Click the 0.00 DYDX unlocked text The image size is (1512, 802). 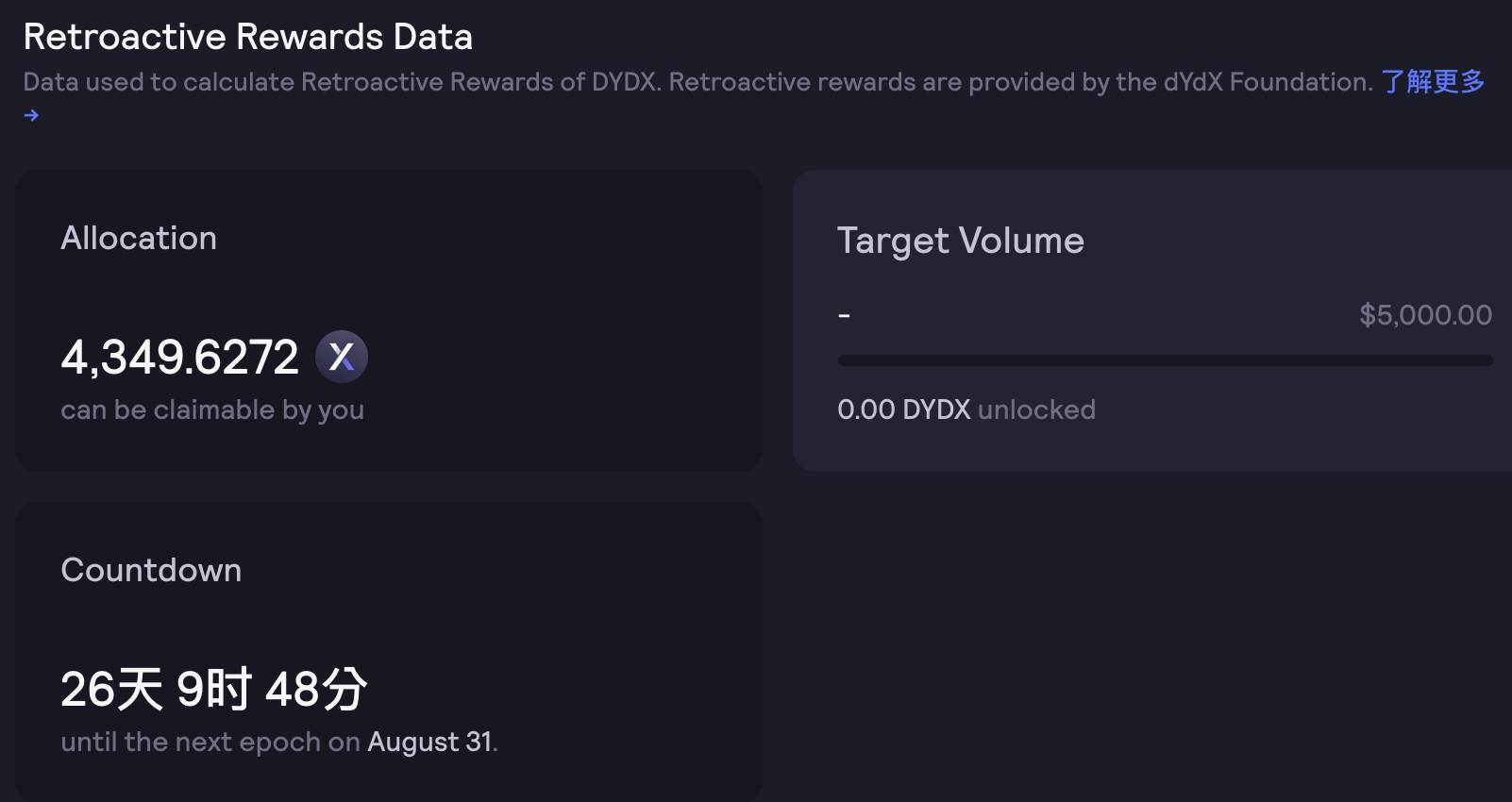[x=966, y=409]
